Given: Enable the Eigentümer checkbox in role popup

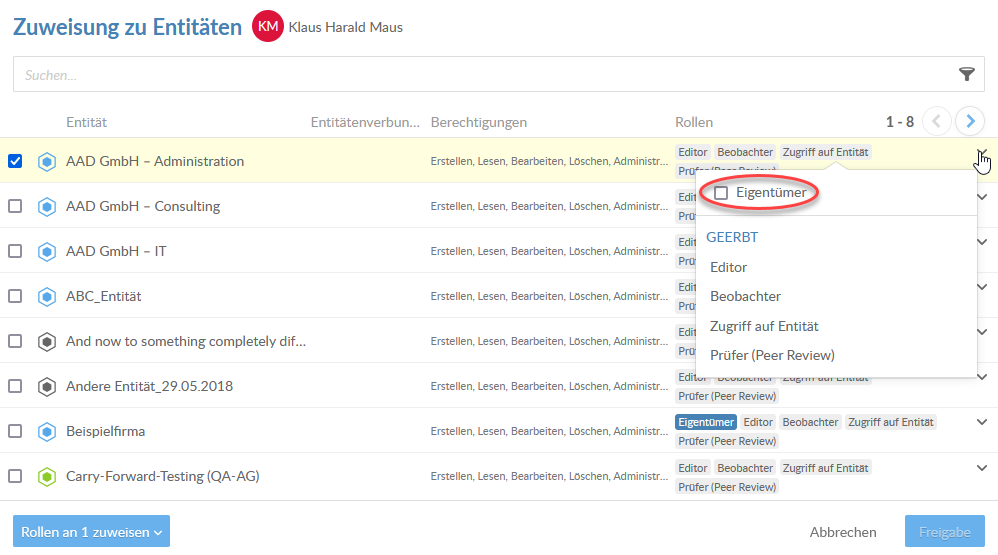Looking at the screenshot, I should click(720, 193).
